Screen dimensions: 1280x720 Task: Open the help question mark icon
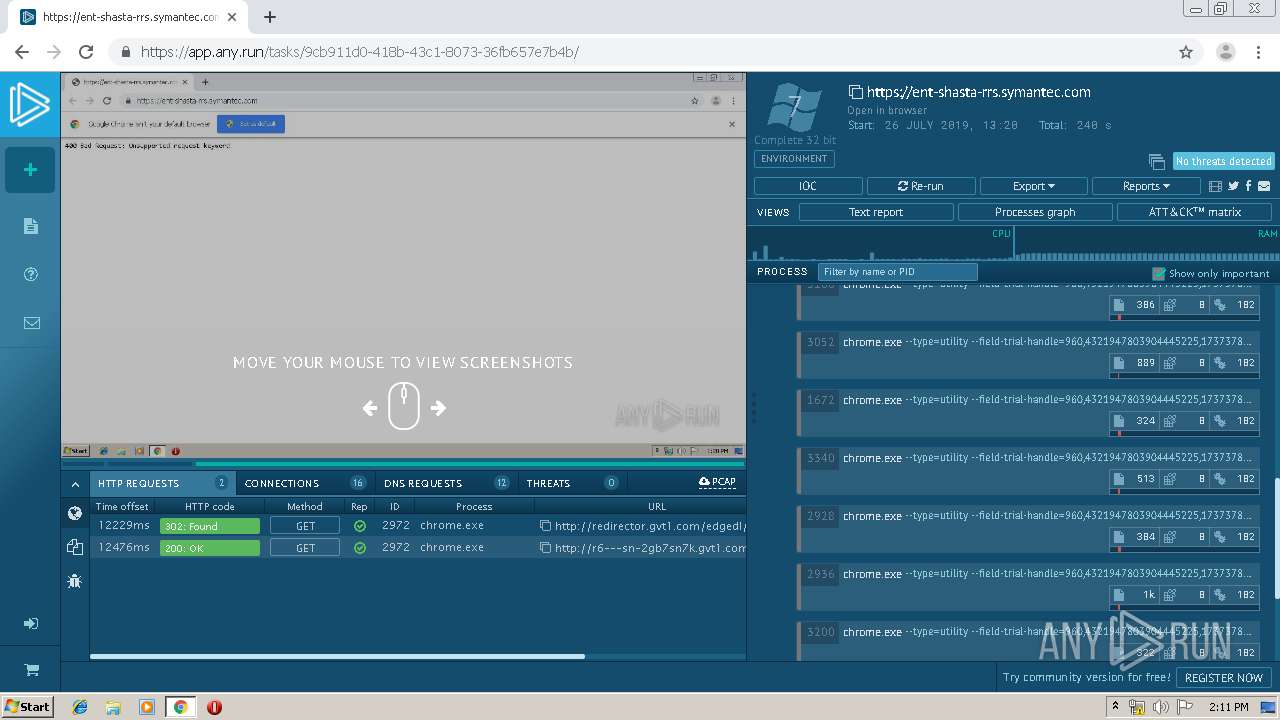31,274
